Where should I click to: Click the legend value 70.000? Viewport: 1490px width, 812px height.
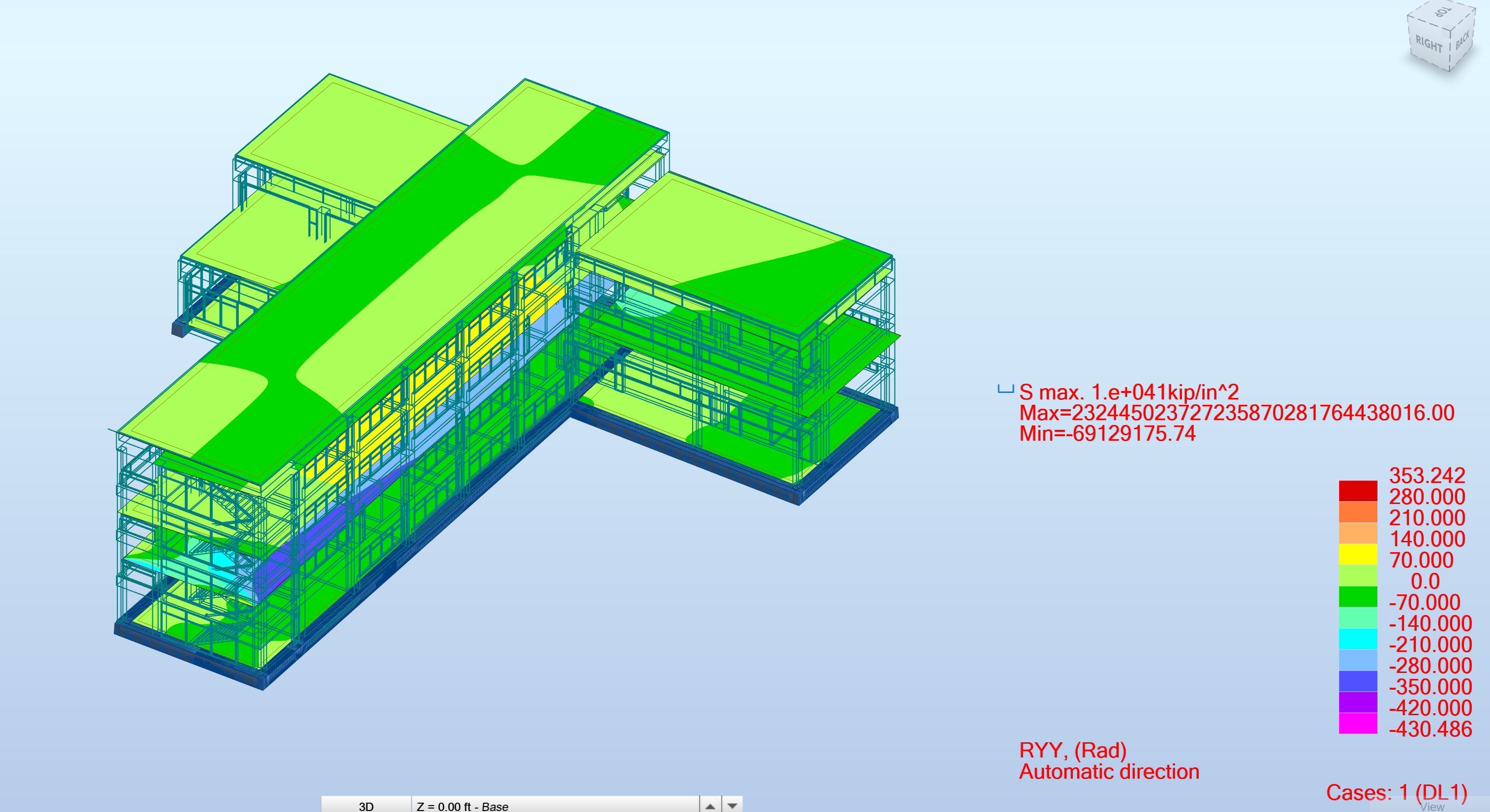tap(1421, 560)
